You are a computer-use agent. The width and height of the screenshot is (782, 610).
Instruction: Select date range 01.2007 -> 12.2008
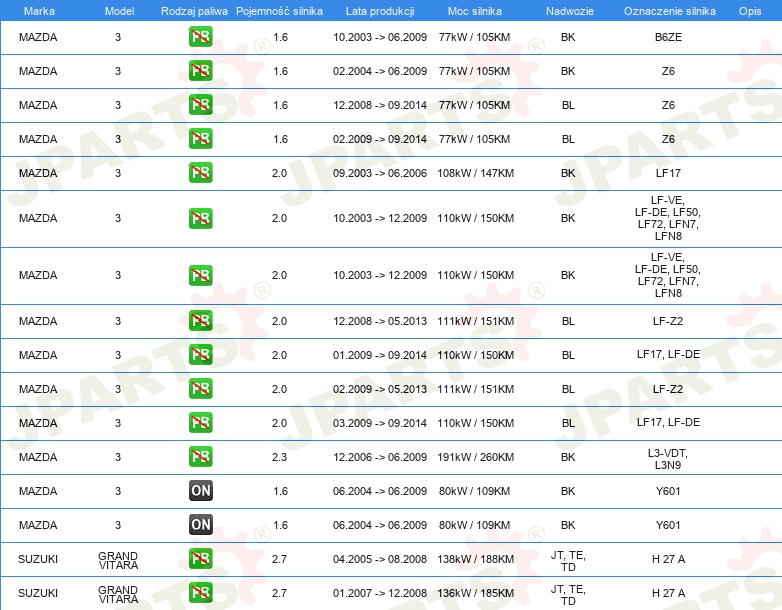pos(380,593)
